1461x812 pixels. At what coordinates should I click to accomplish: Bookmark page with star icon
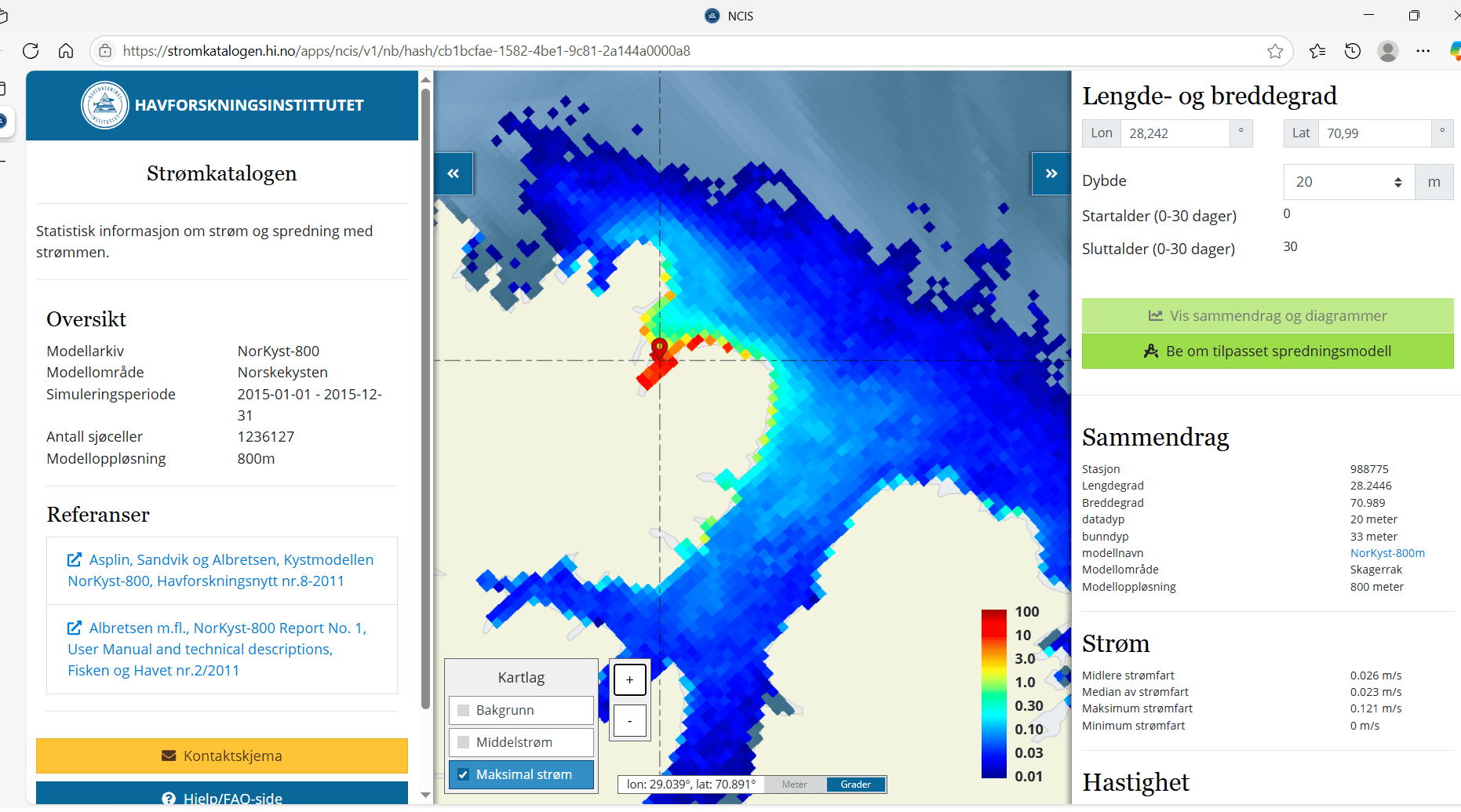point(1275,51)
